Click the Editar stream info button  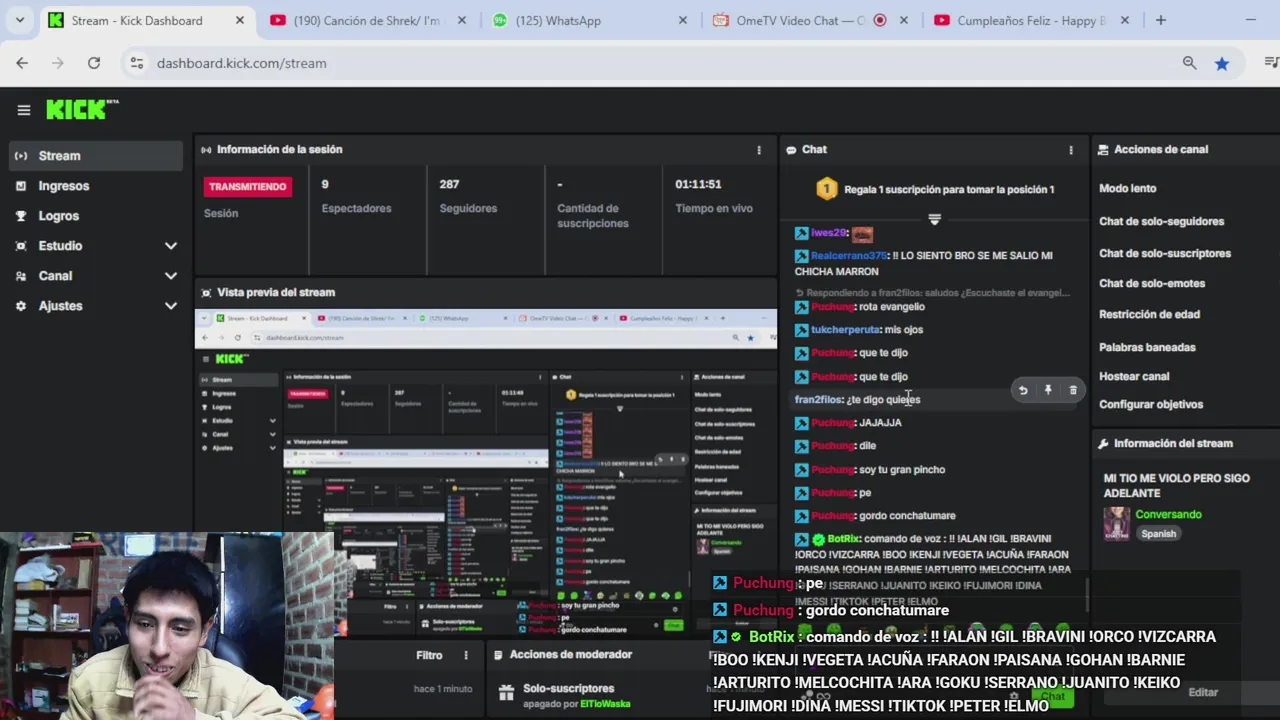(x=1203, y=692)
